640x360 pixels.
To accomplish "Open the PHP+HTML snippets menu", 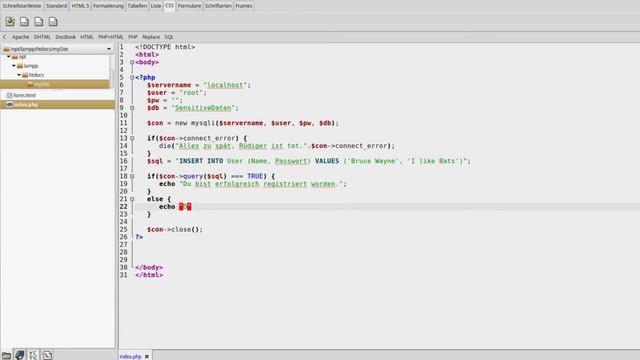I will pos(111,37).
